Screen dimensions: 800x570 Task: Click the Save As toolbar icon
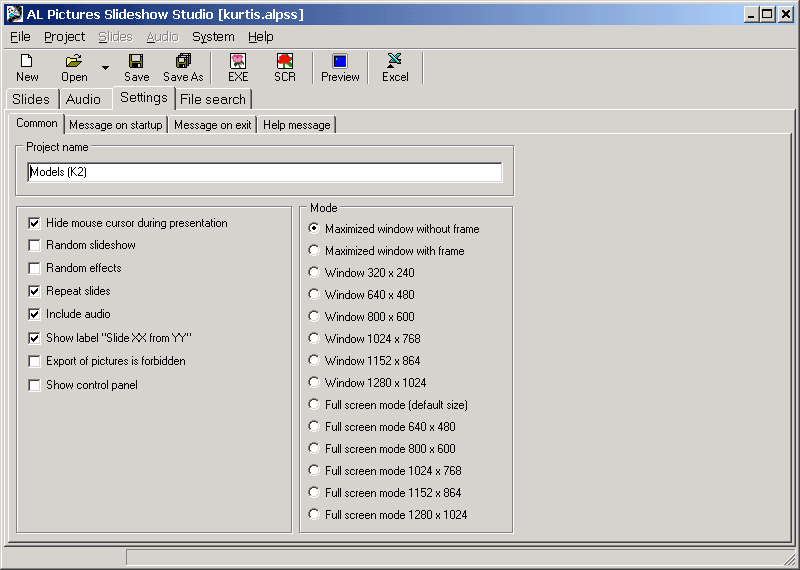(x=183, y=61)
